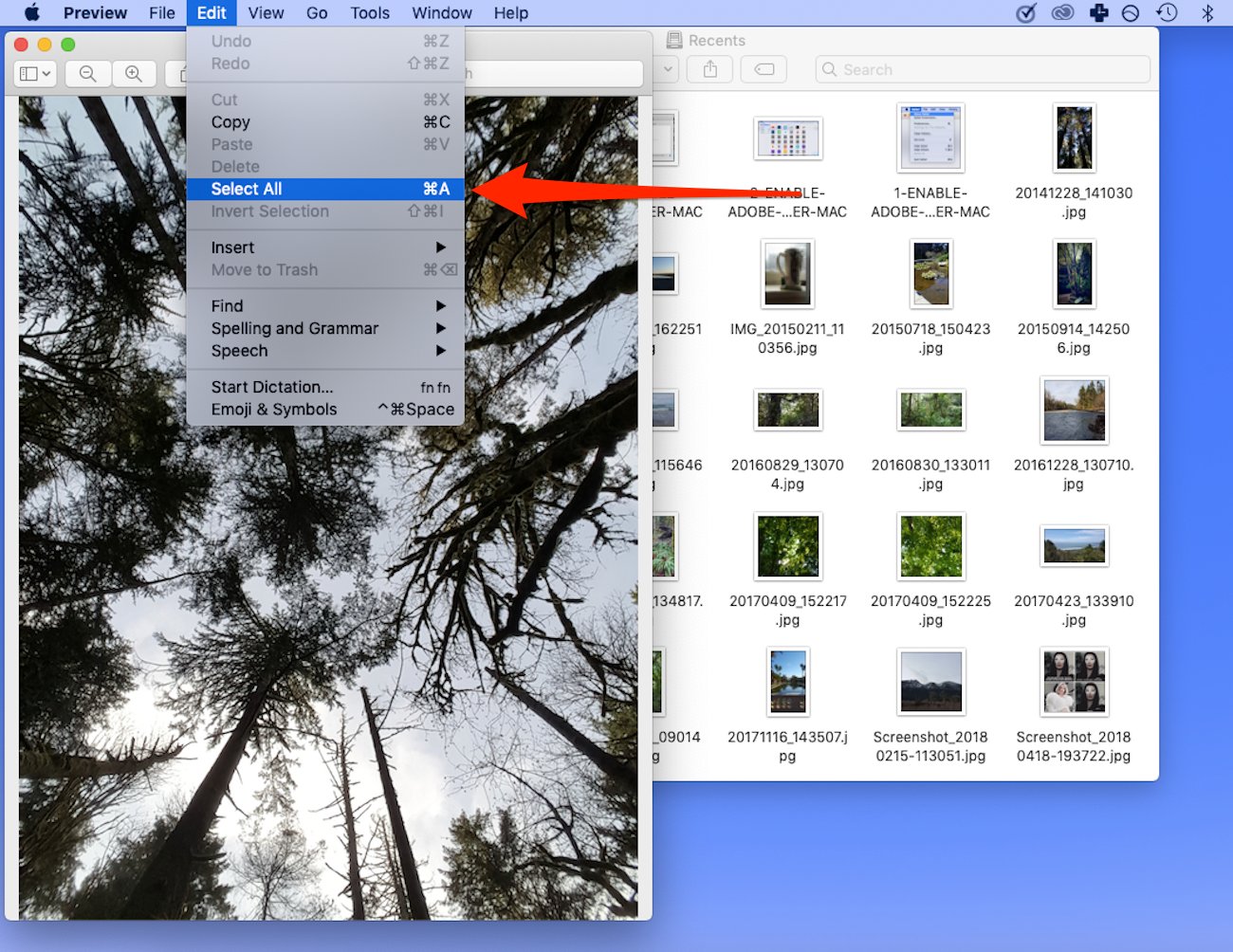The height and width of the screenshot is (952, 1233).
Task: Expand the Spelling and Grammar submenu
Action: tap(294, 328)
